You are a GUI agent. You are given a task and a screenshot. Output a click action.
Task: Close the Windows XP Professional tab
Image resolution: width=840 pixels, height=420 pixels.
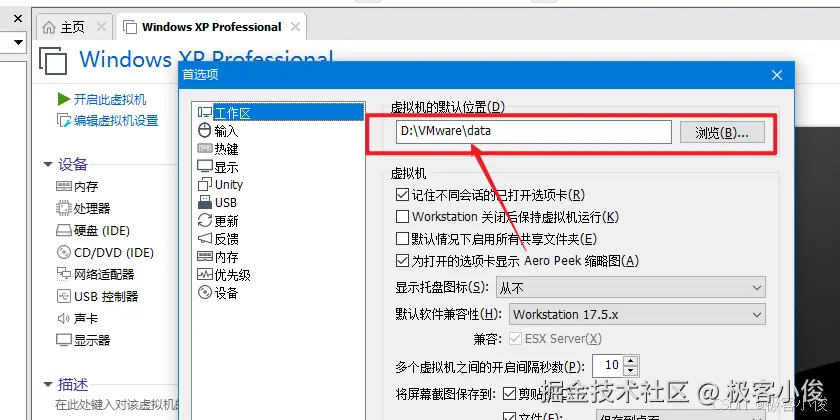pyautogui.click(x=295, y=27)
